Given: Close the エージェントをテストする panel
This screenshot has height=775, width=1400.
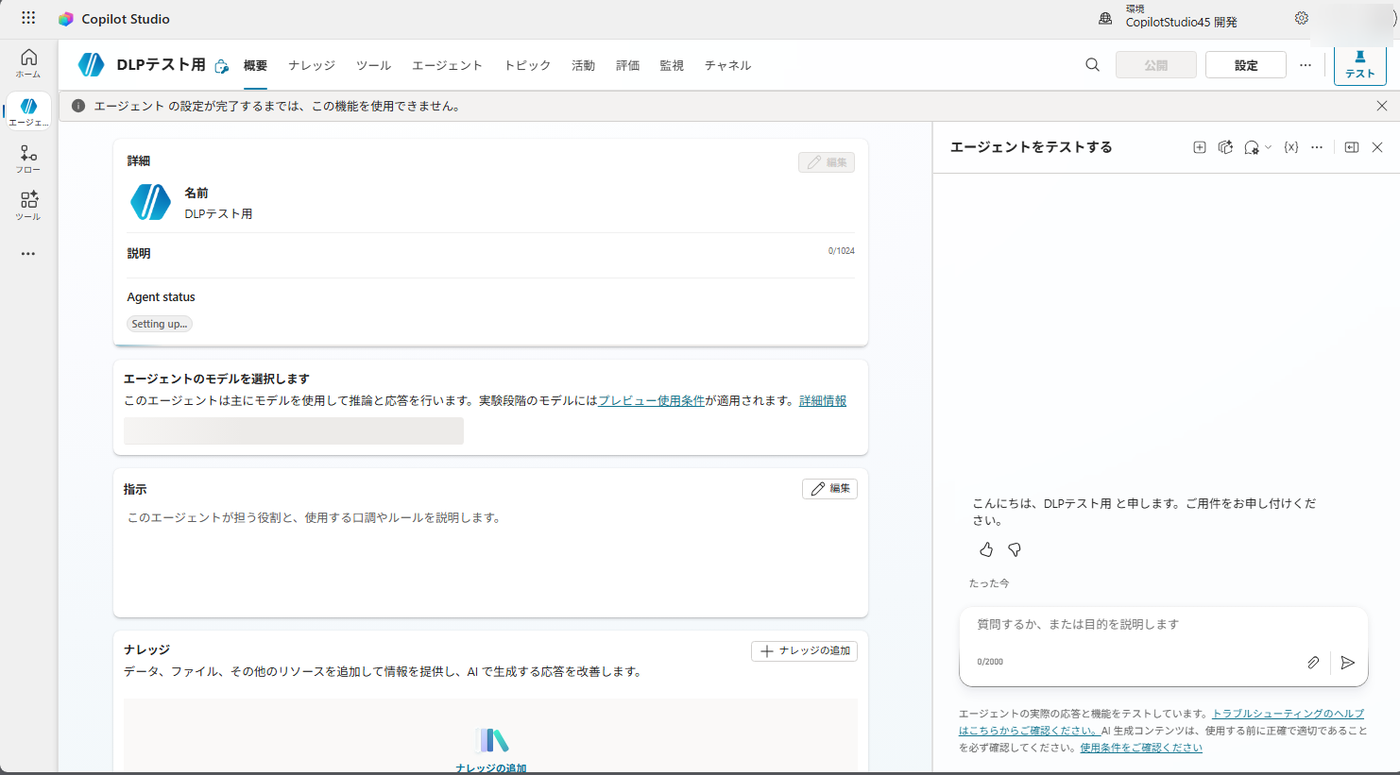Looking at the screenshot, I should [1377, 147].
